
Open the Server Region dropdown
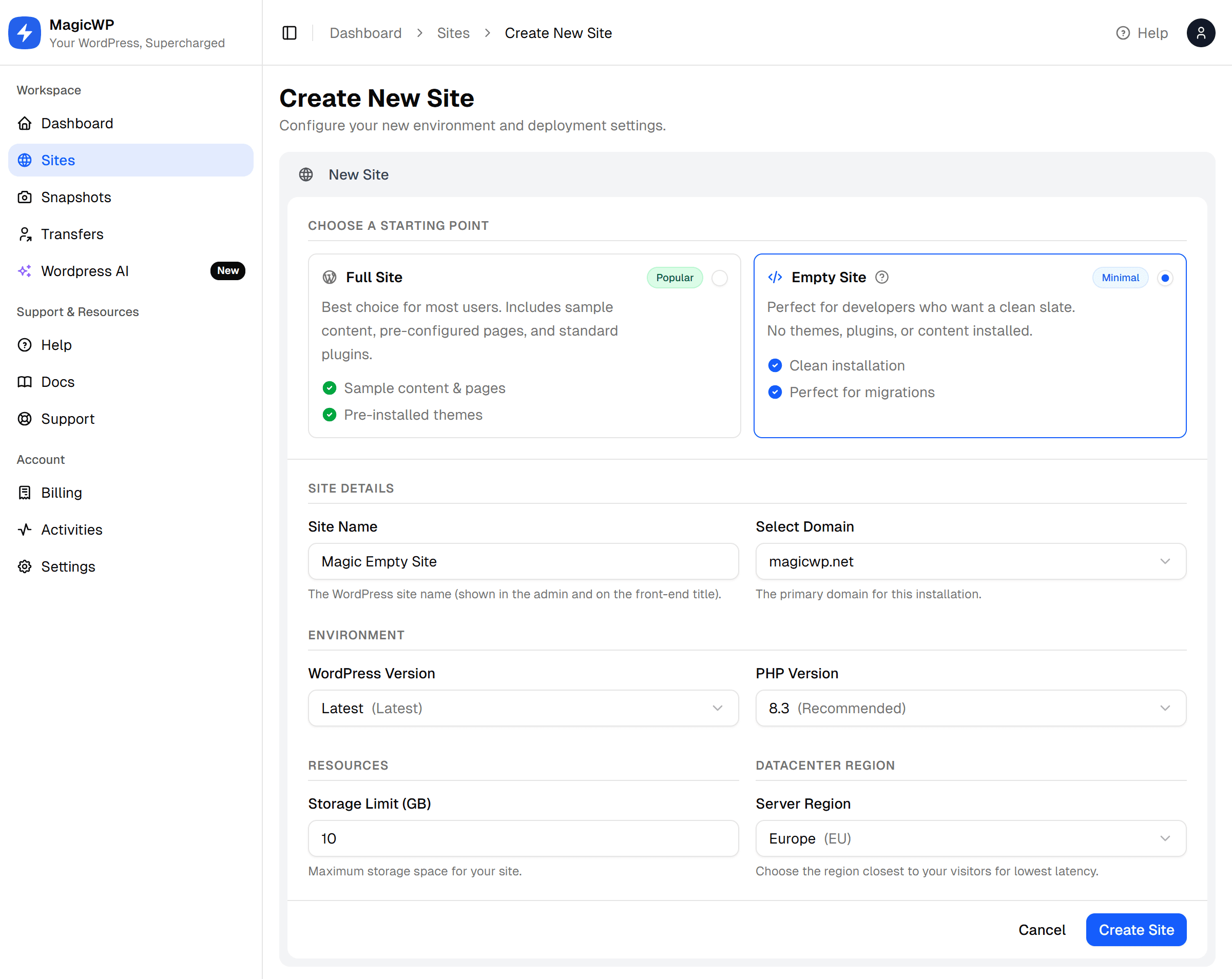pyautogui.click(x=970, y=838)
